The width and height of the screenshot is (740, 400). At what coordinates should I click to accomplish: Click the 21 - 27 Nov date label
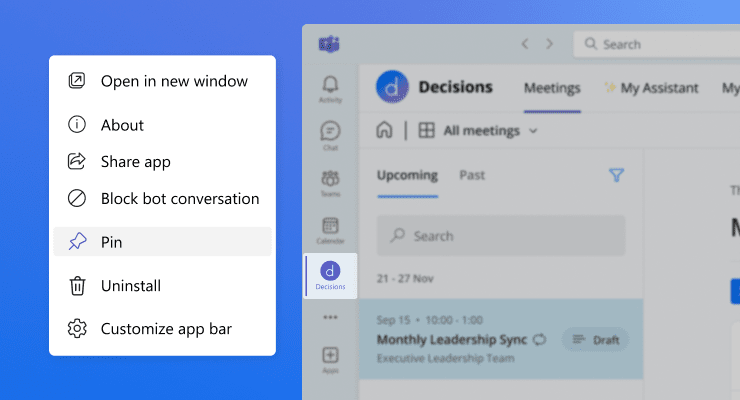[405, 279]
